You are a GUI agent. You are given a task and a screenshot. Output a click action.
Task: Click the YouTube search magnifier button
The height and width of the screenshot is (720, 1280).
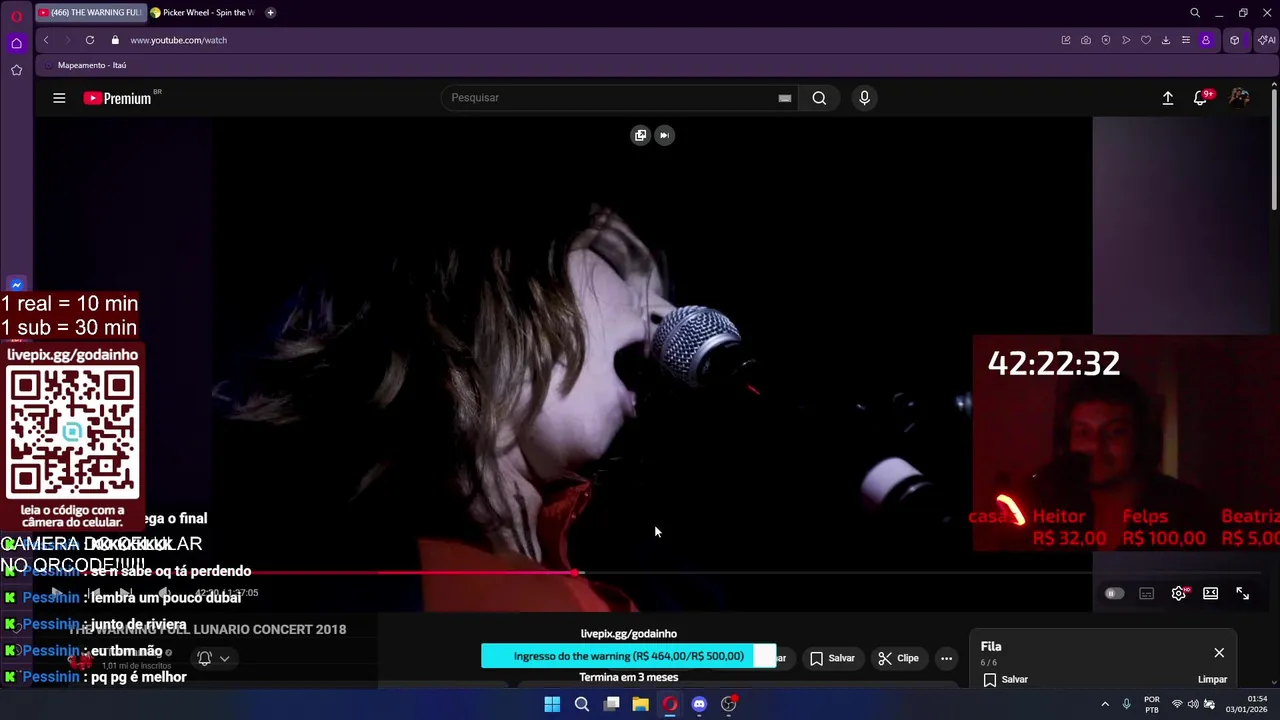(x=819, y=98)
